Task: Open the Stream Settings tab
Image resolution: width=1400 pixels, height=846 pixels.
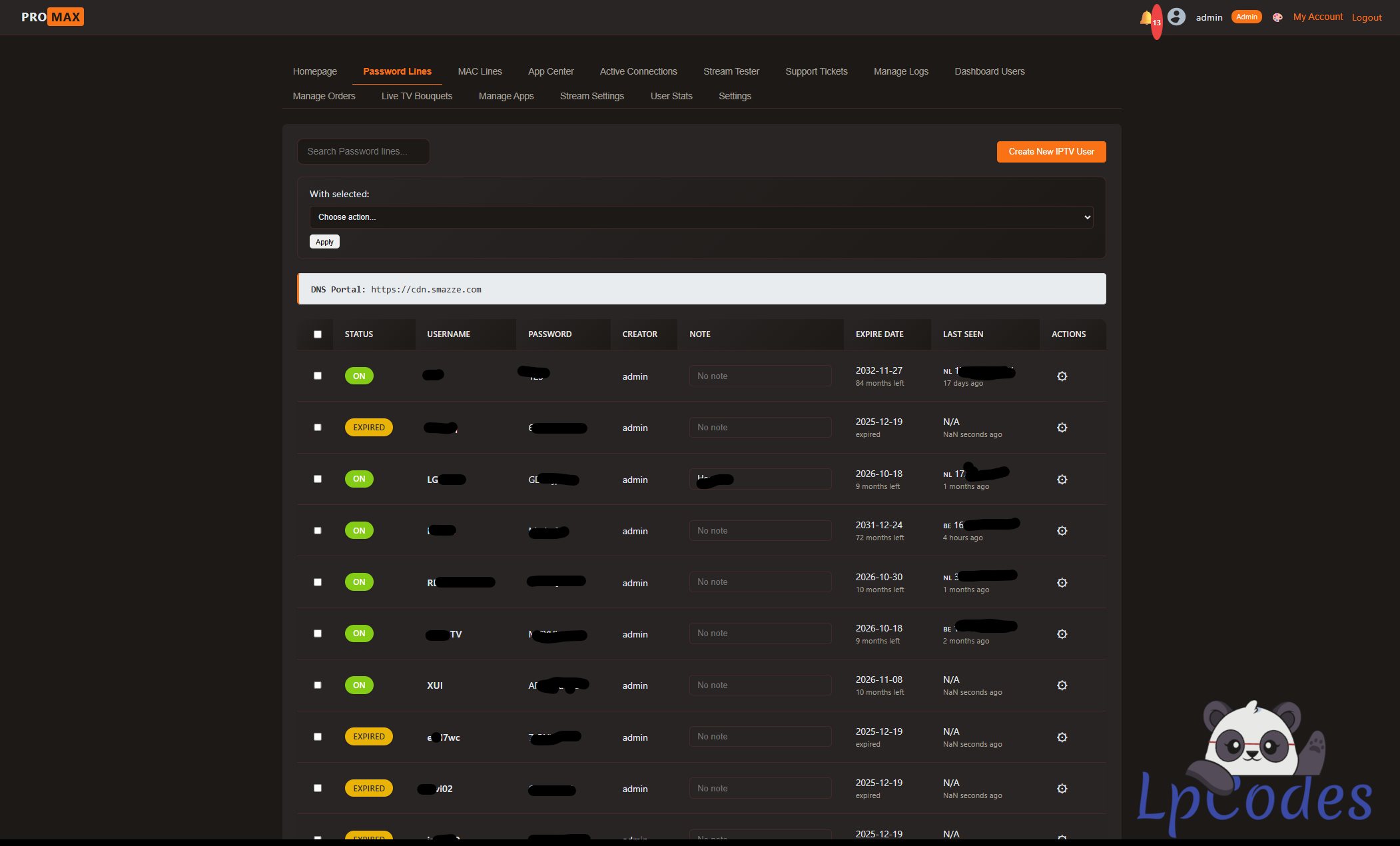Action: point(591,96)
